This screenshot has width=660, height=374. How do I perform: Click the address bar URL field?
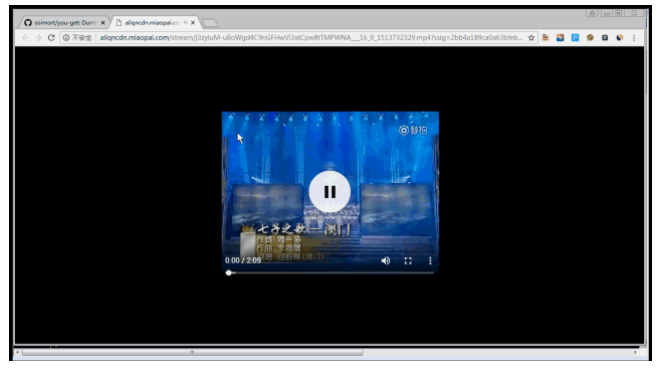pyautogui.click(x=311, y=37)
